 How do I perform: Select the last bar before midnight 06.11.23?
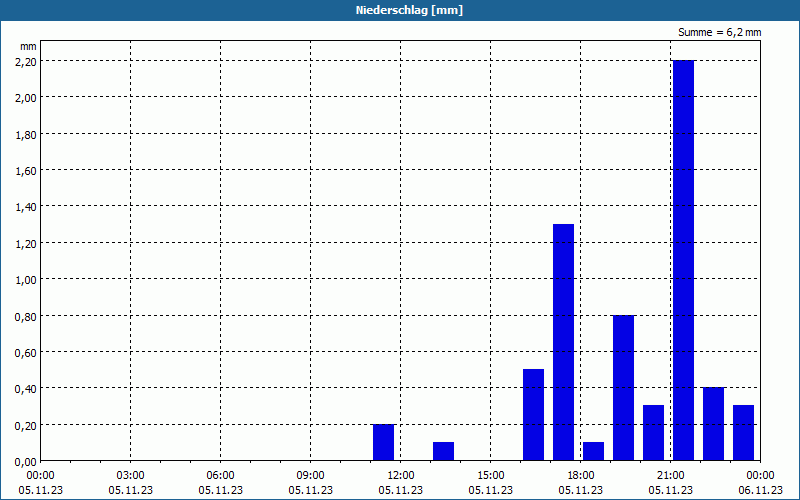click(743, 433)
